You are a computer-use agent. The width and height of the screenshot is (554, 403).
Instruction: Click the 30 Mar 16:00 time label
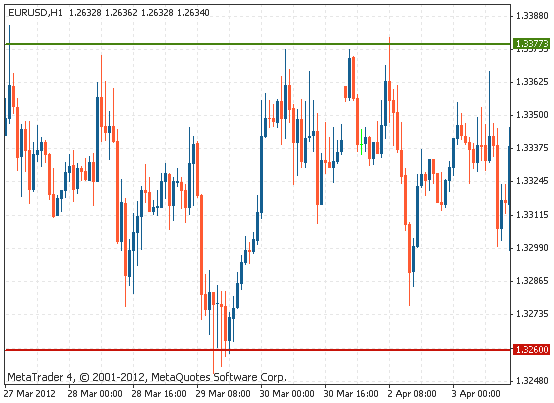(x=351, y=393)
